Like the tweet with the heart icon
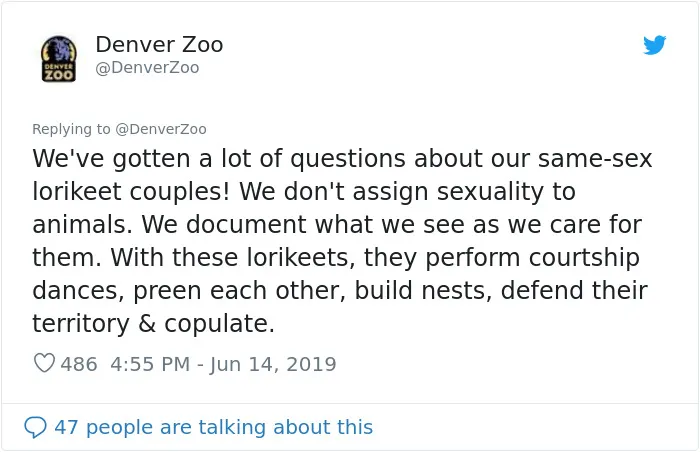Screen dimensions: 700x452 [44, 363]
